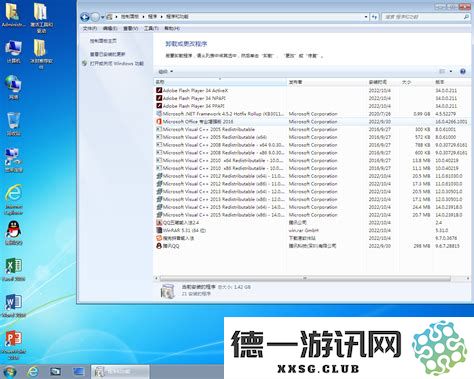The image size is (474, 379).
Task: Open 查看已安装的更新 link
Action: (x=107, y=54)
